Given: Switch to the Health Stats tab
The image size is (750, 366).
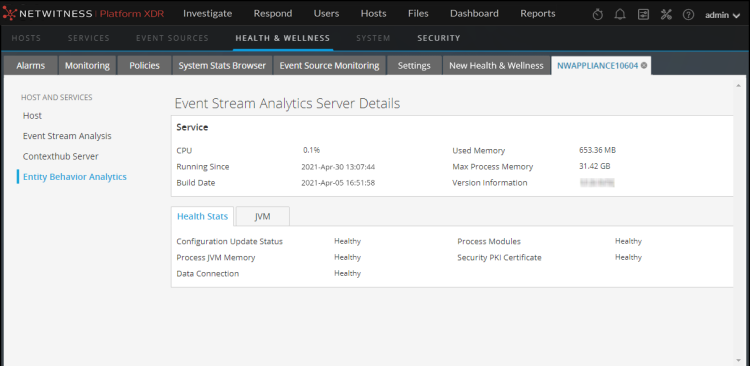Looking at the screenshot, I should click(202, 216).
